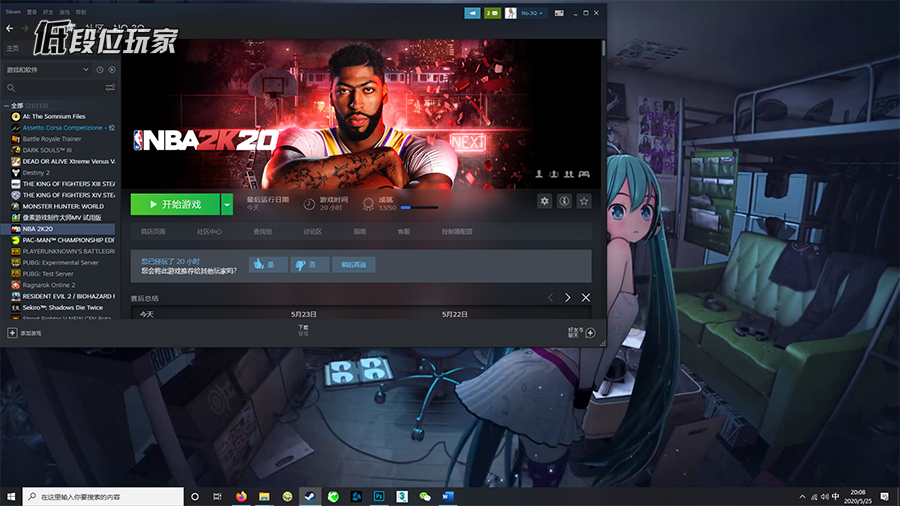Switch to Big Picture mode icon
Viewport: 900px width, 506px height.
(x=559, y=13)
